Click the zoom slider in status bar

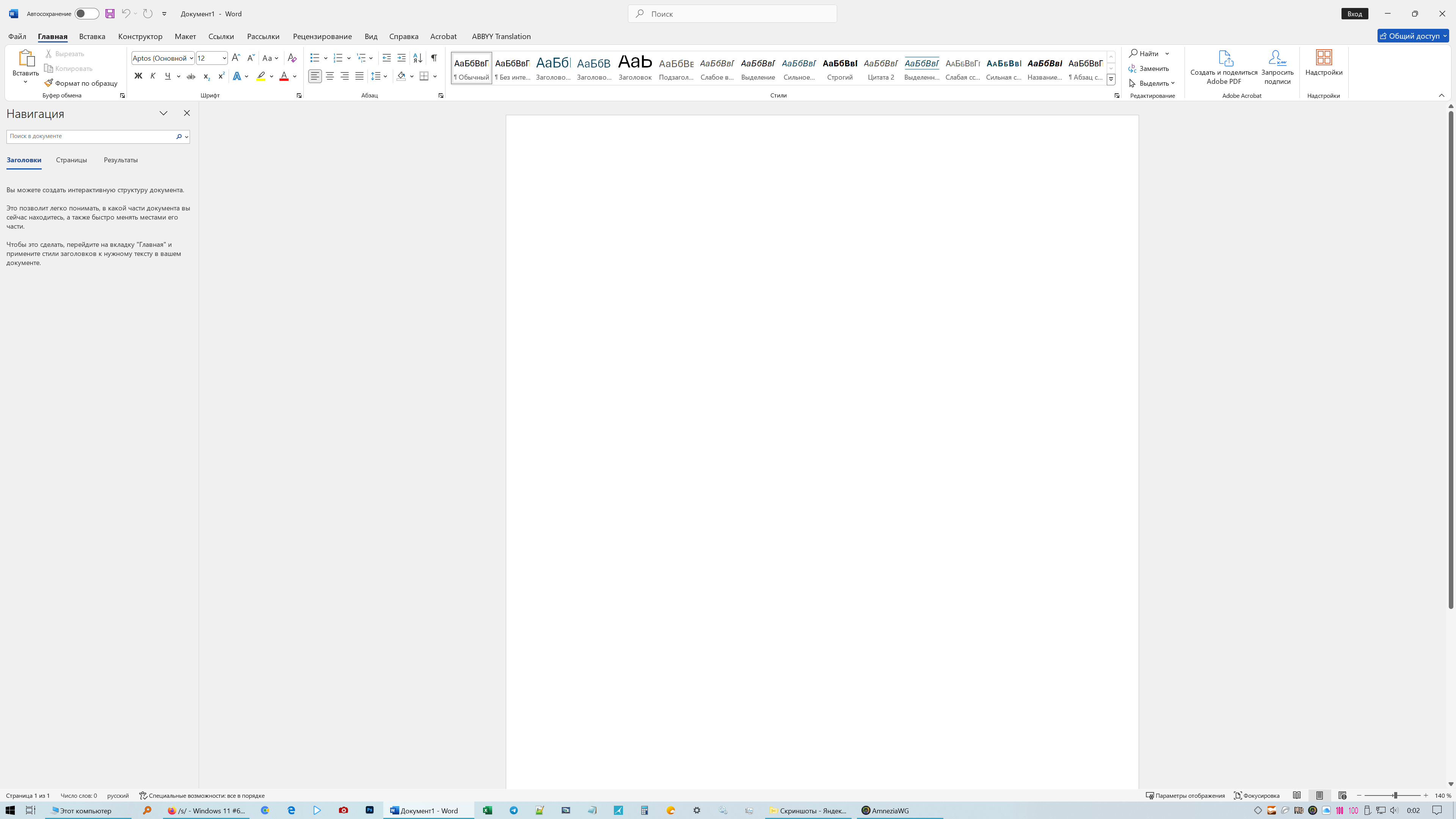[1395, 795]
